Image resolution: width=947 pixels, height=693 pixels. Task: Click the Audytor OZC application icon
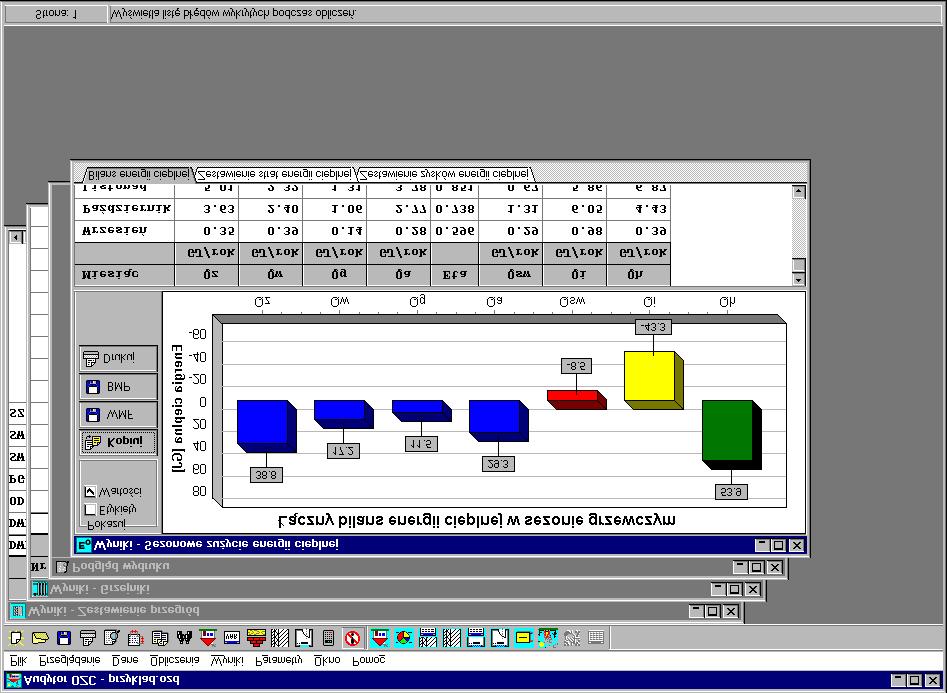click(13, 681)
